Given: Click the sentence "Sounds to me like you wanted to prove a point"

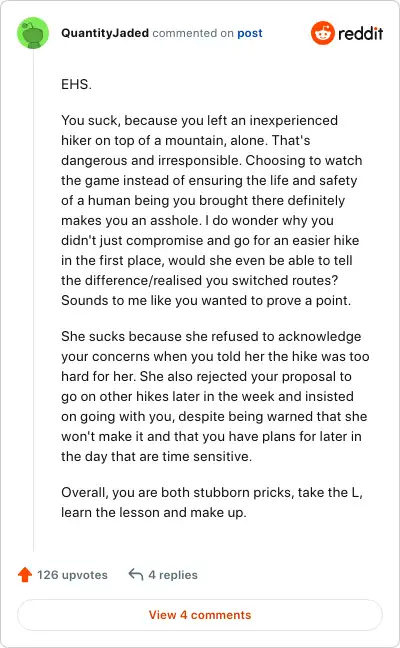Looking at the screenshot, I should pyautogui.click(x=205, y=300).
